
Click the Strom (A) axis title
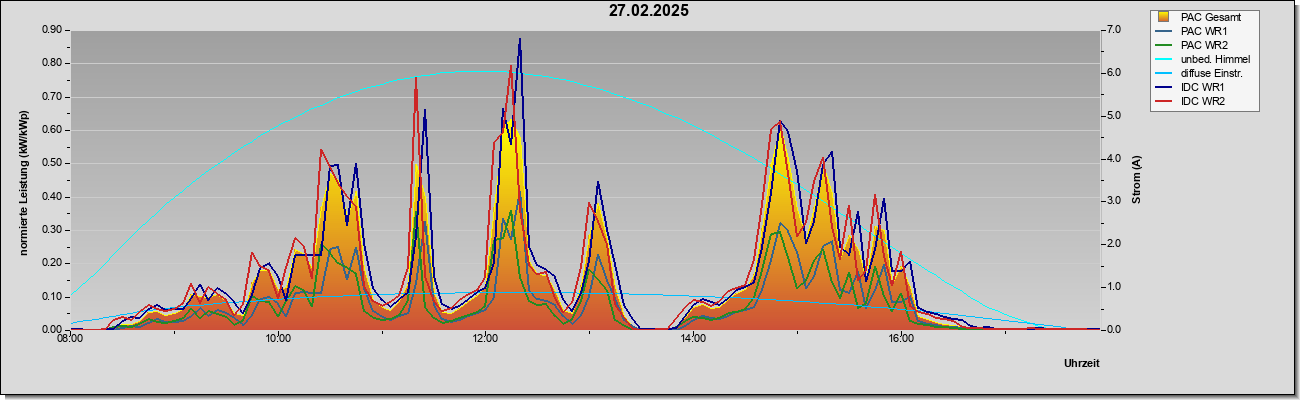(1137, 180)
